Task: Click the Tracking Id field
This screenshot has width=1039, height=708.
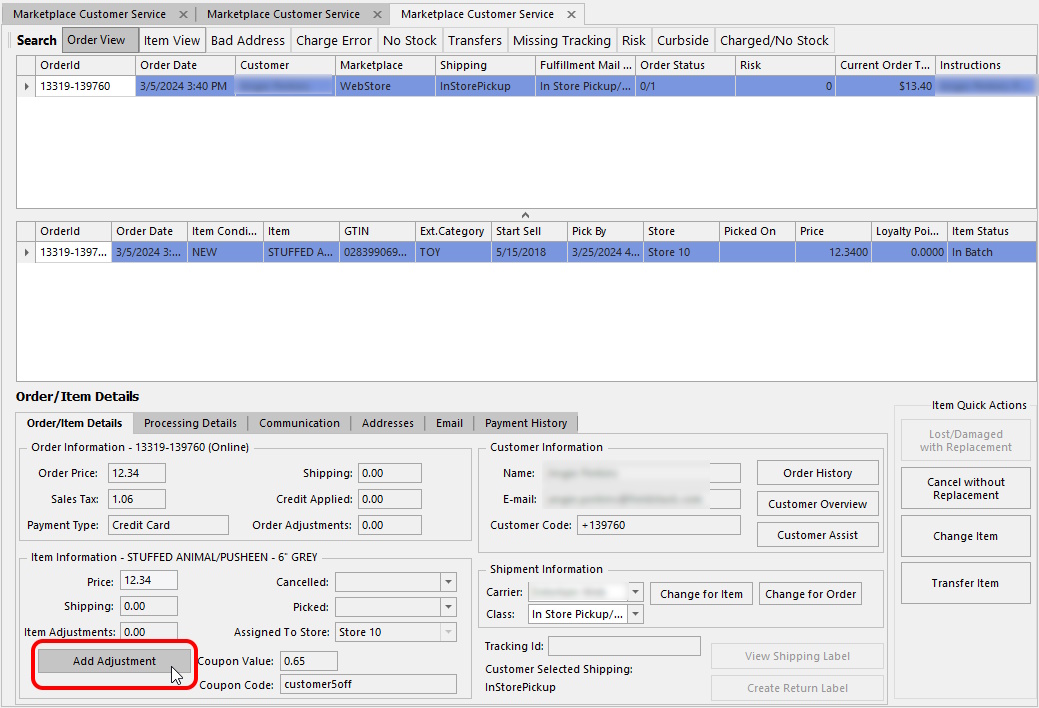Action: pyautogui.click(x=624, y=646)
